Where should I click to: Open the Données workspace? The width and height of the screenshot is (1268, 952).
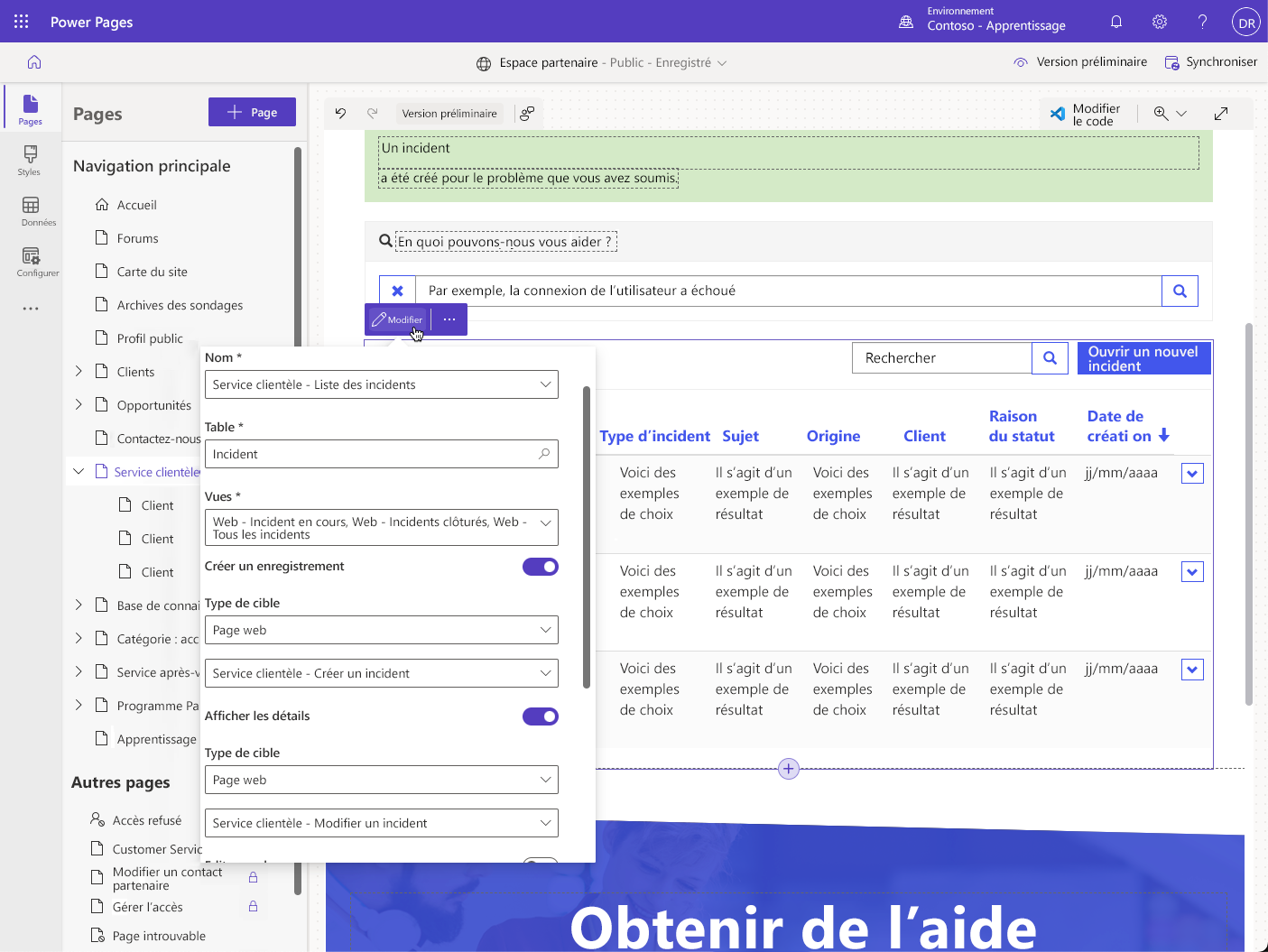coord(30,211)
